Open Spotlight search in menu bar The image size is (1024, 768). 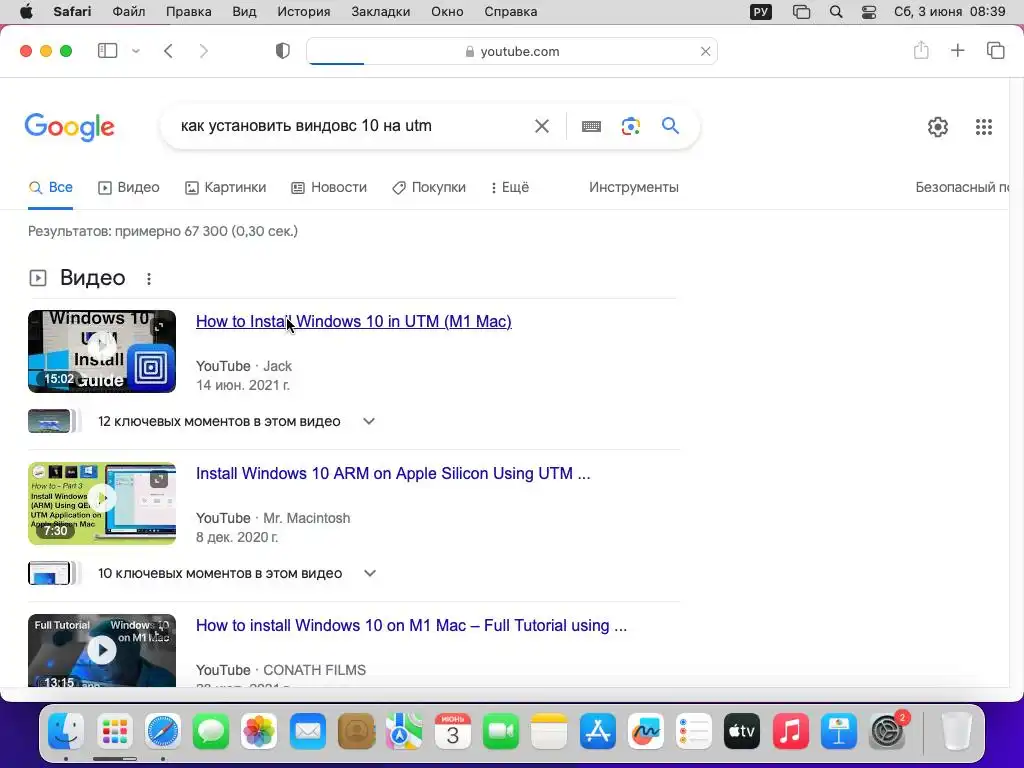[836, 12]
